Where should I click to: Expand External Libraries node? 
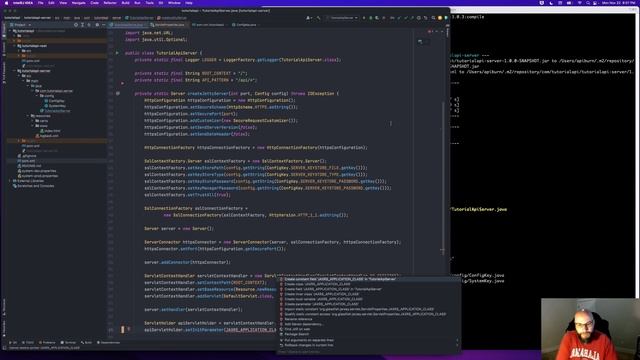tap(10, 181)
